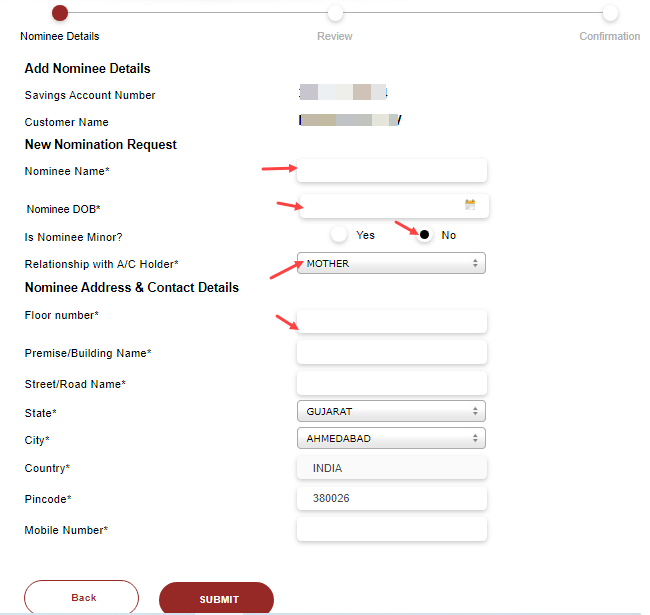Click the Nominee Name input field
Screen dimensions: 650x615
[x=392, y=170]
